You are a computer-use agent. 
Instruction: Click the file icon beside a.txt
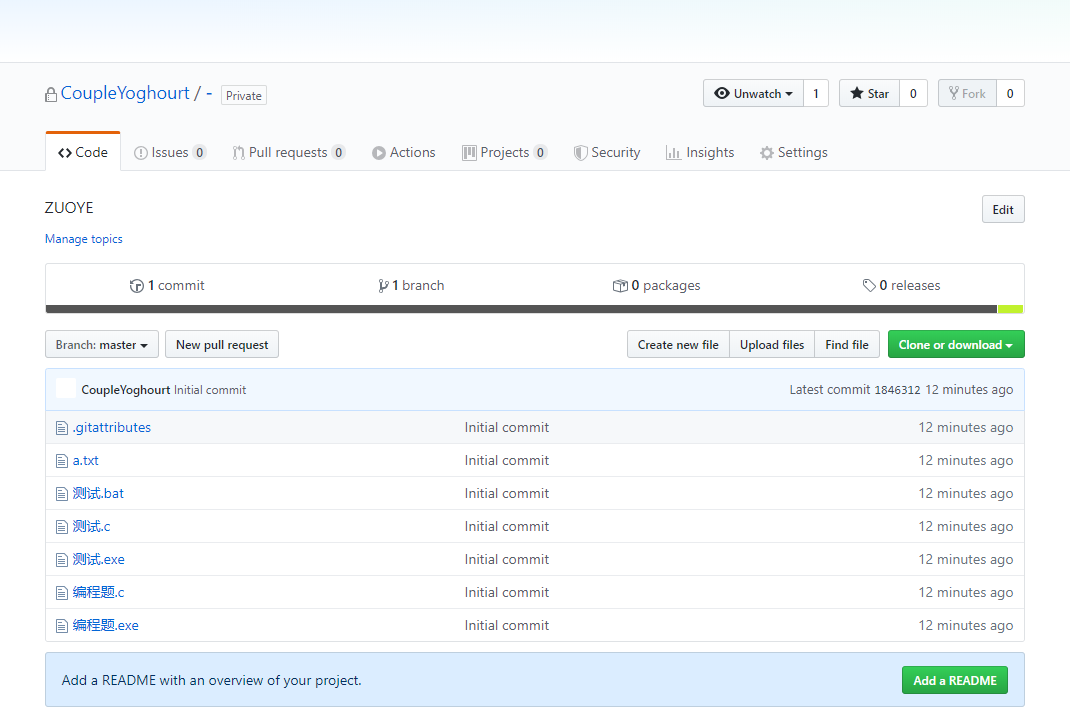[61, 461]
